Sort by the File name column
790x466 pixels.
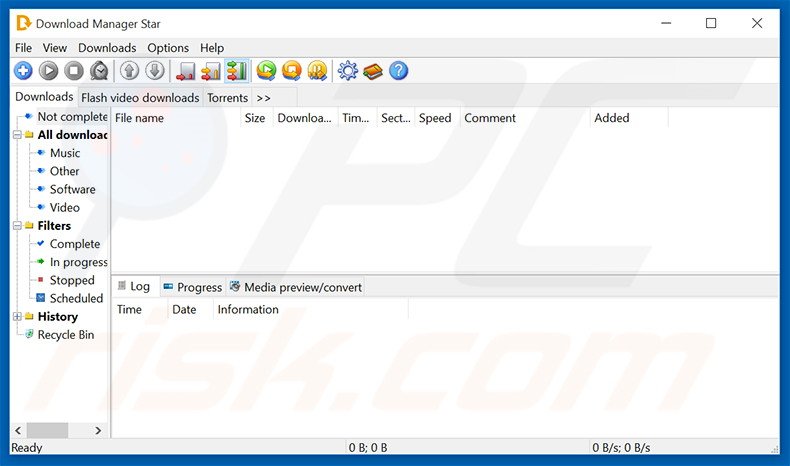pos(176,118)
